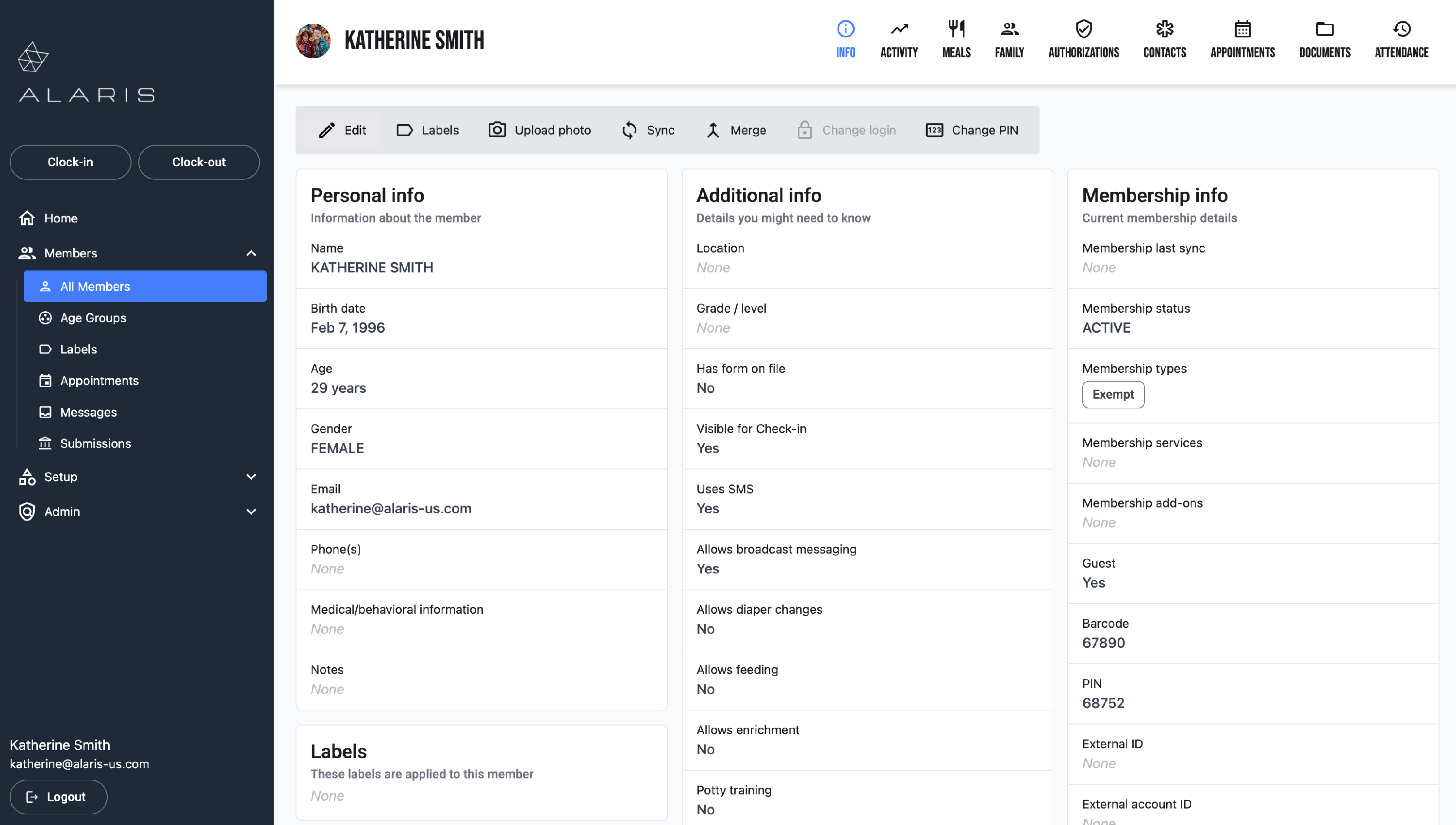1456x825 pixels.
Task: Click Katherine Smith's profile photo
Action: [x=313, y=40]
